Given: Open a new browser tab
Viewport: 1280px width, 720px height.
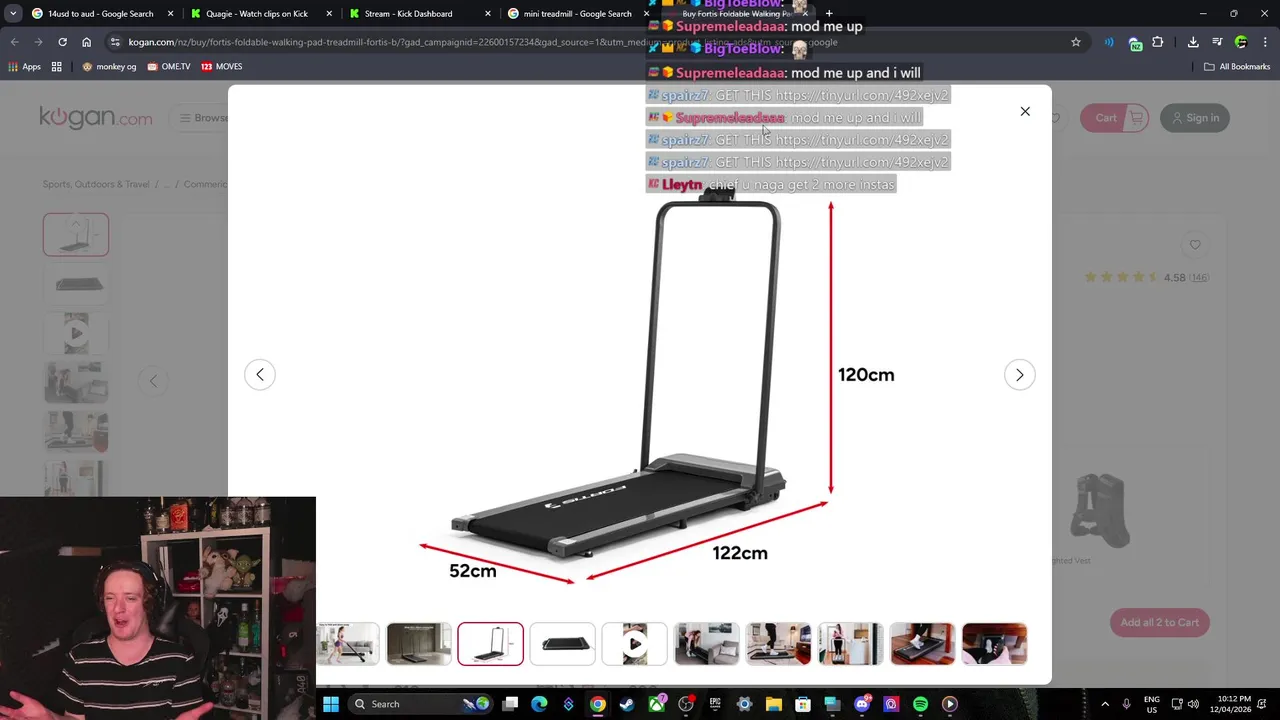Looking at the screenshot, I should coord(829,14).
